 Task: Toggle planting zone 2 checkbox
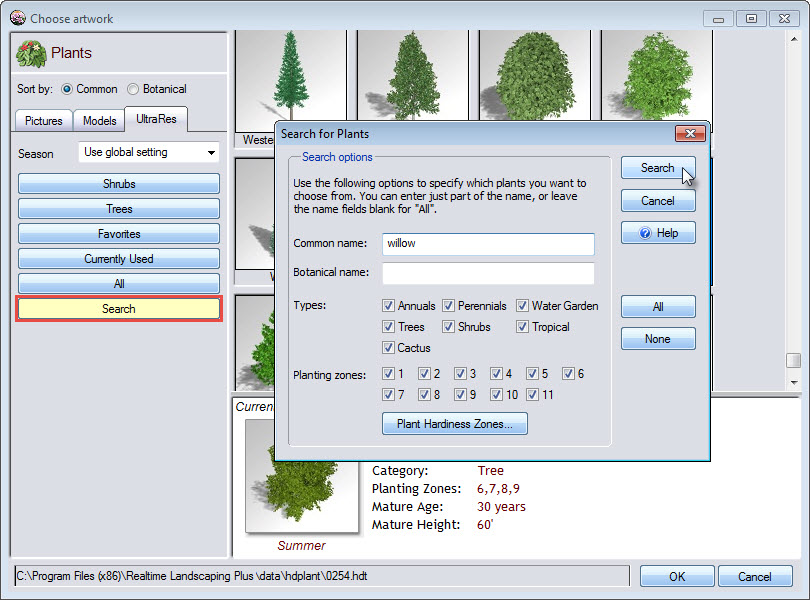[x=425, y=374]
